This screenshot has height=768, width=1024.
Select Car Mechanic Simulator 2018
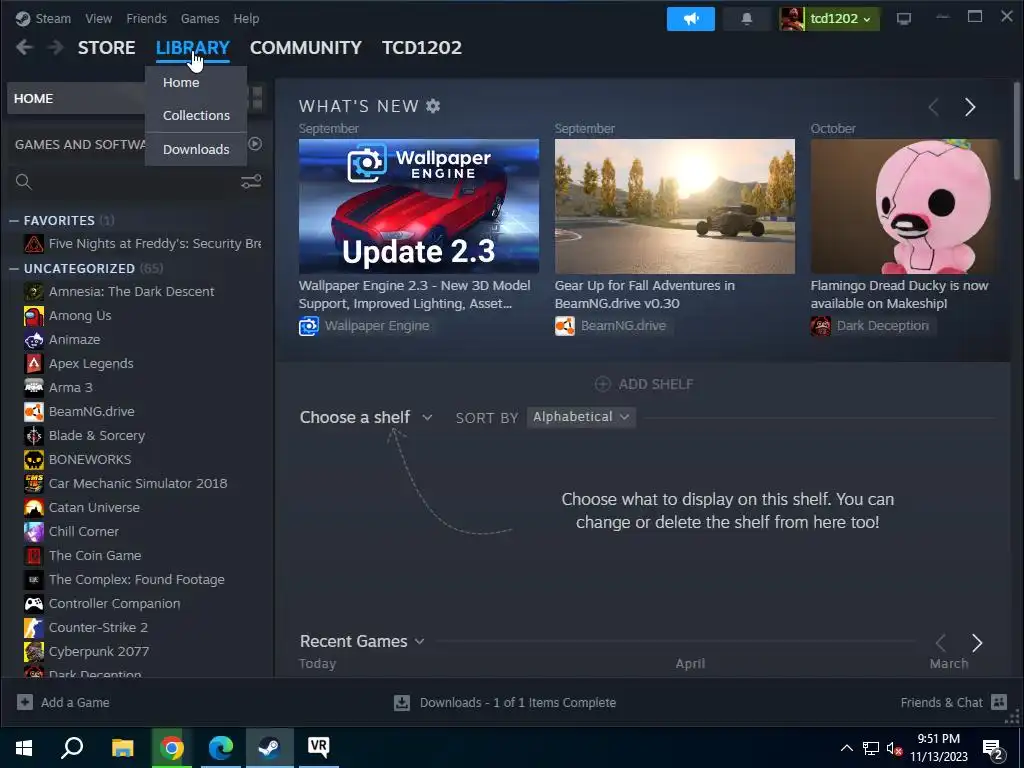click(138, 484)
